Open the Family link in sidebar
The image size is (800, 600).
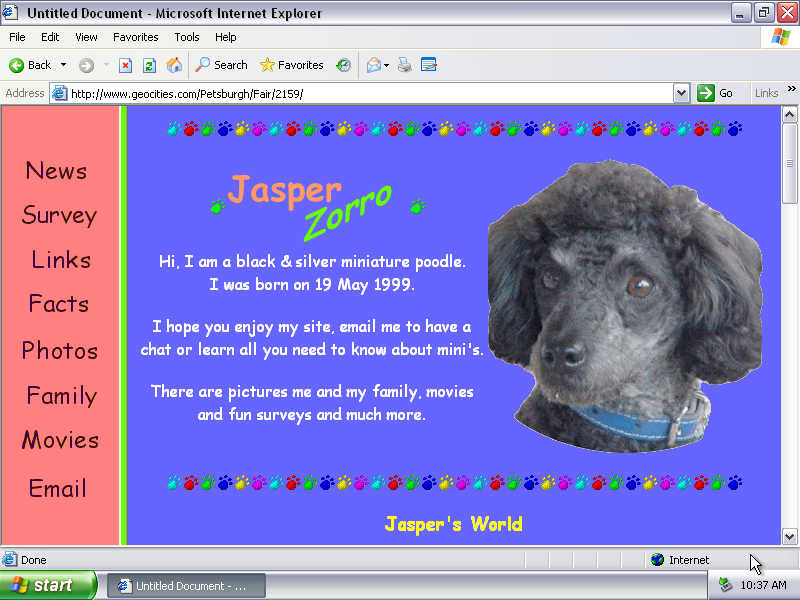(62, 395)
